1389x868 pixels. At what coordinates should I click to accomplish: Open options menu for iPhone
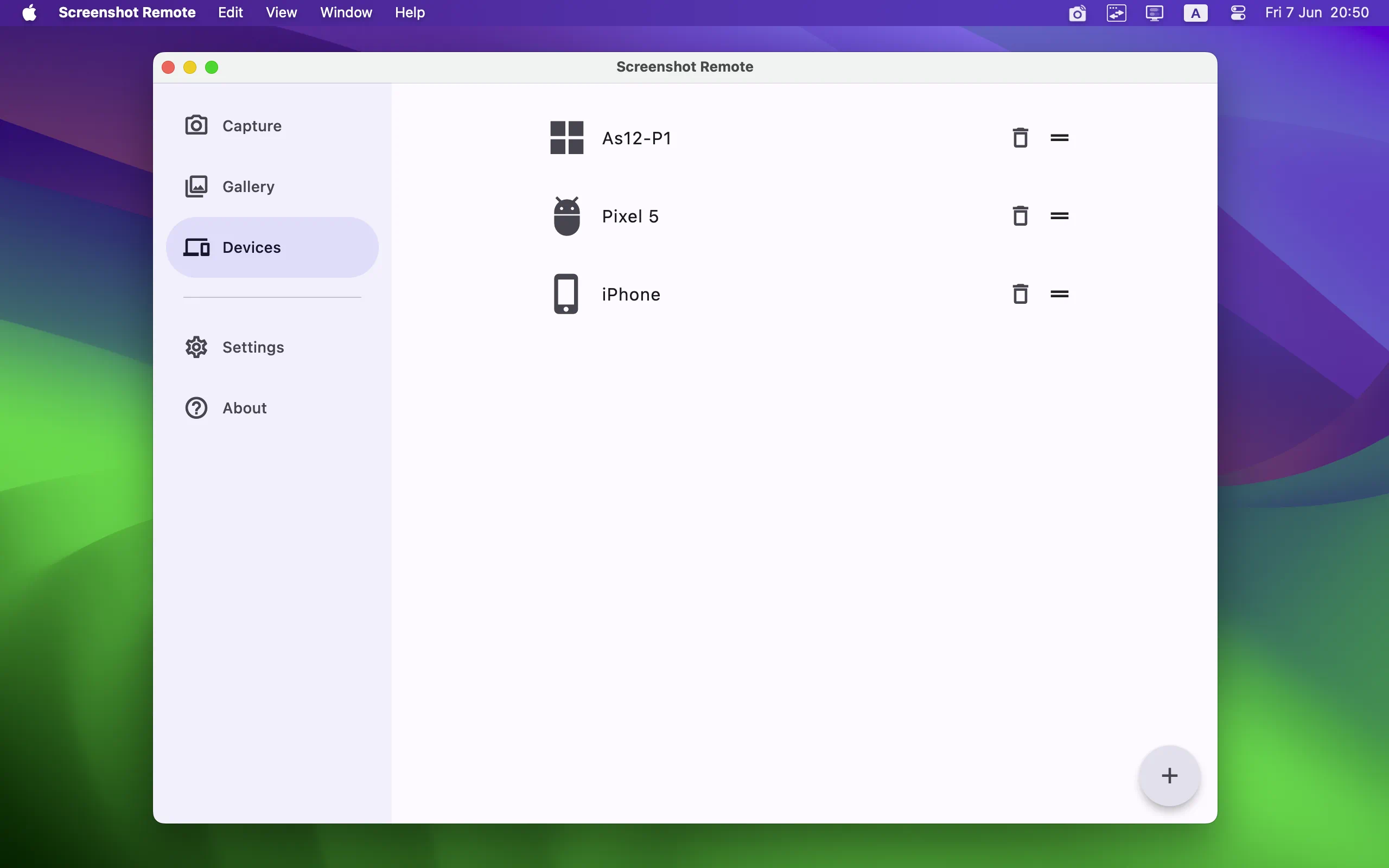pos(1059,293)
